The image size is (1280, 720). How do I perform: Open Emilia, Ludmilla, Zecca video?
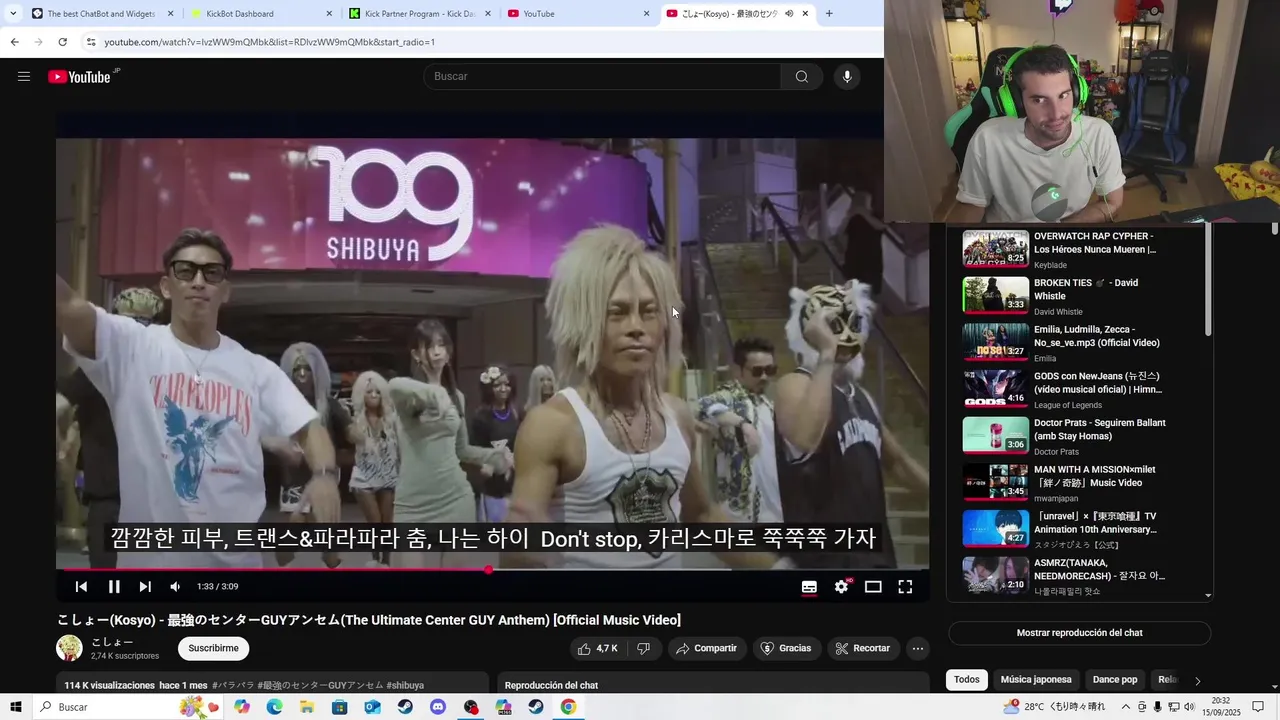(x=1063, y=342)
